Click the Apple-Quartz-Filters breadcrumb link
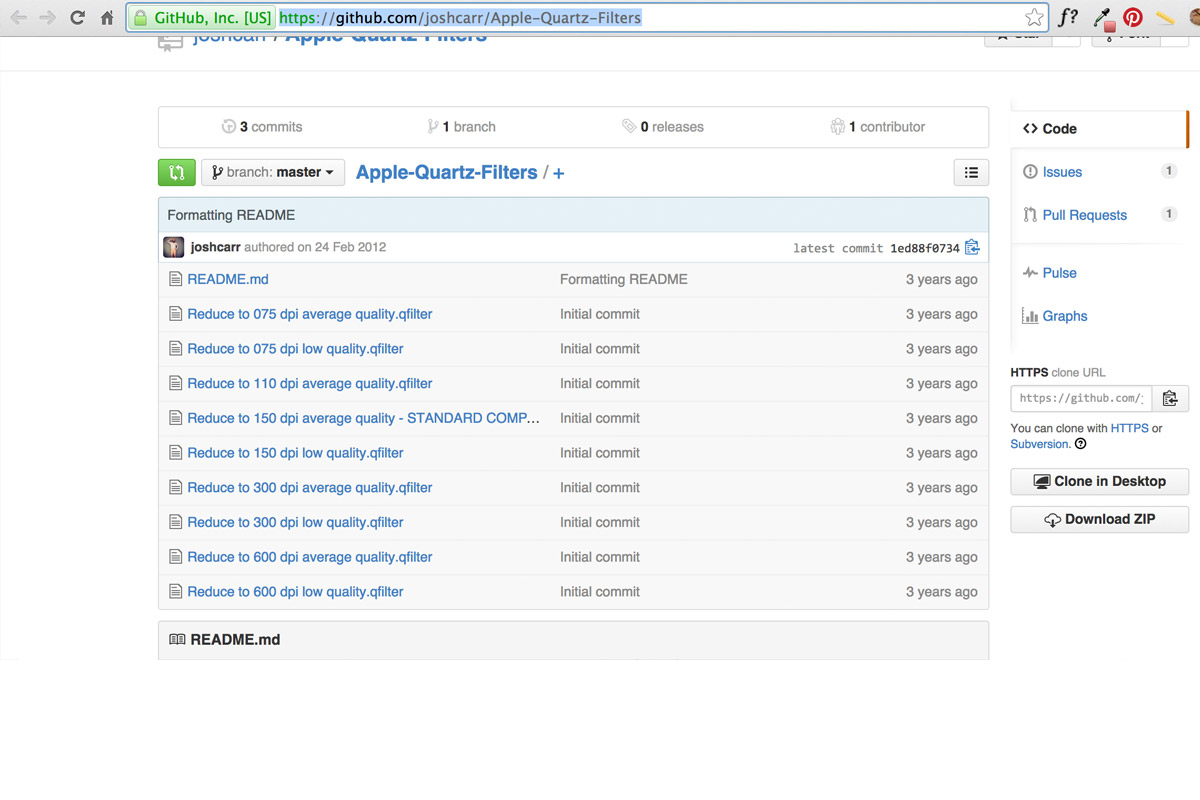The width and height of the screenshot is (1200, 800). tap(447, 172)
